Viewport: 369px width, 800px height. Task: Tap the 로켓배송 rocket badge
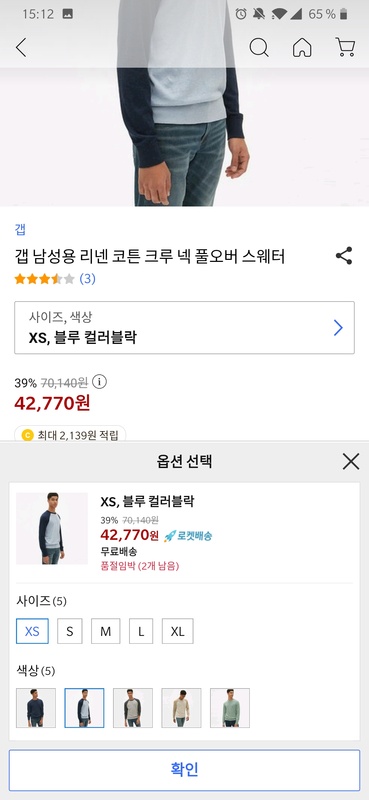click(188, 536)
